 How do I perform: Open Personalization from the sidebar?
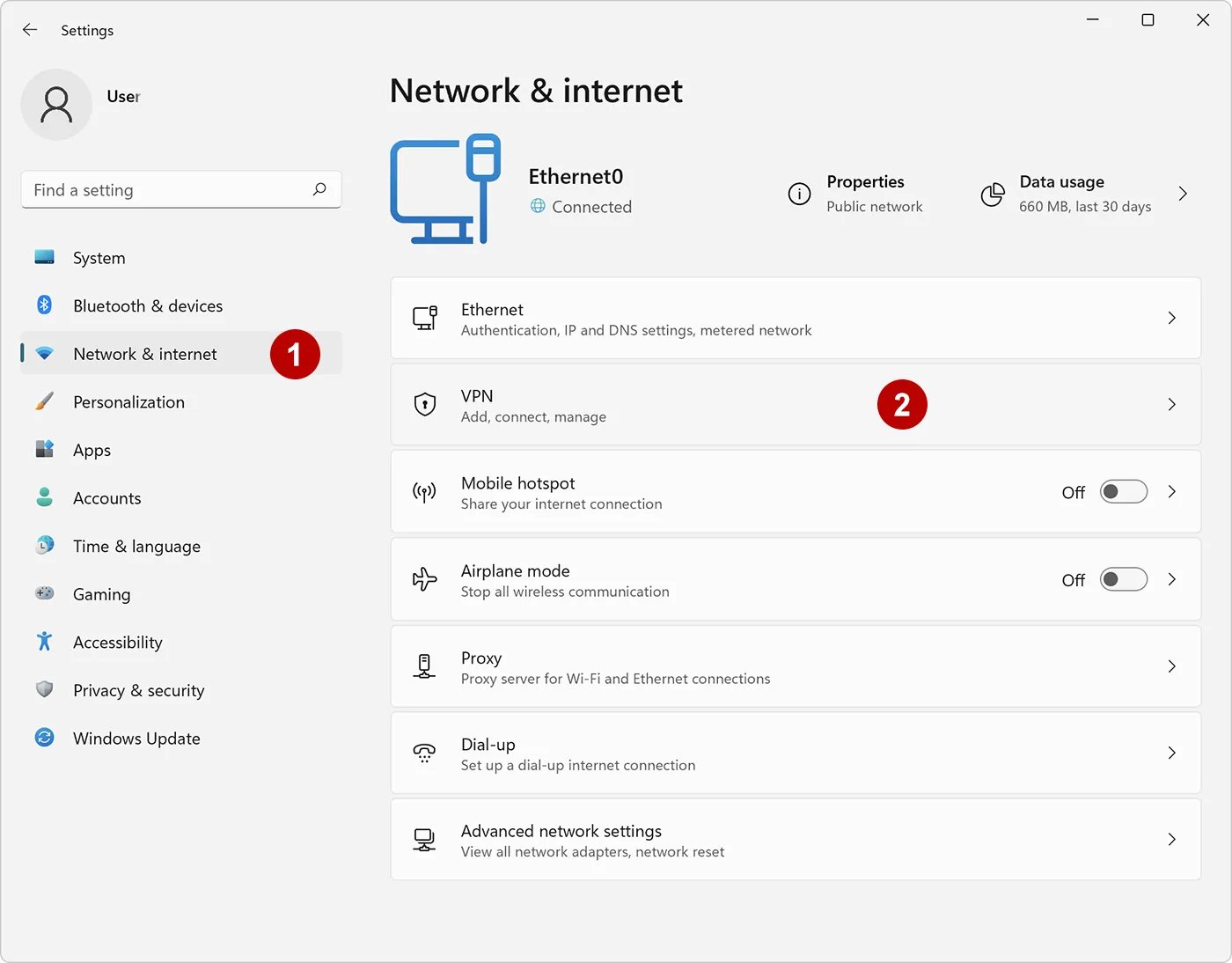pyautogui.click(x=128, y=401)
